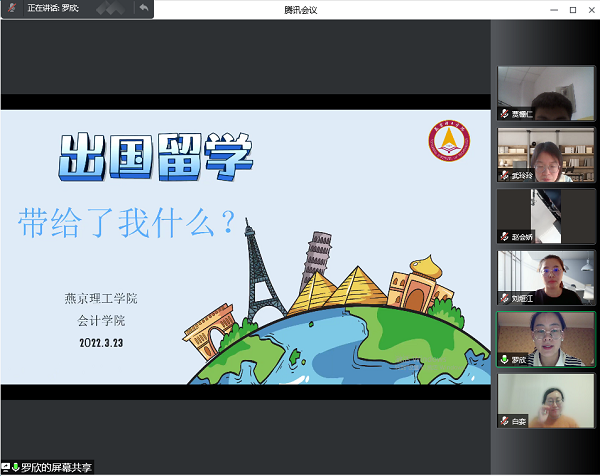The image size is (600, 476).
Task: Click the green mic icon on 罗欣's tile
Action: point(504,360)
